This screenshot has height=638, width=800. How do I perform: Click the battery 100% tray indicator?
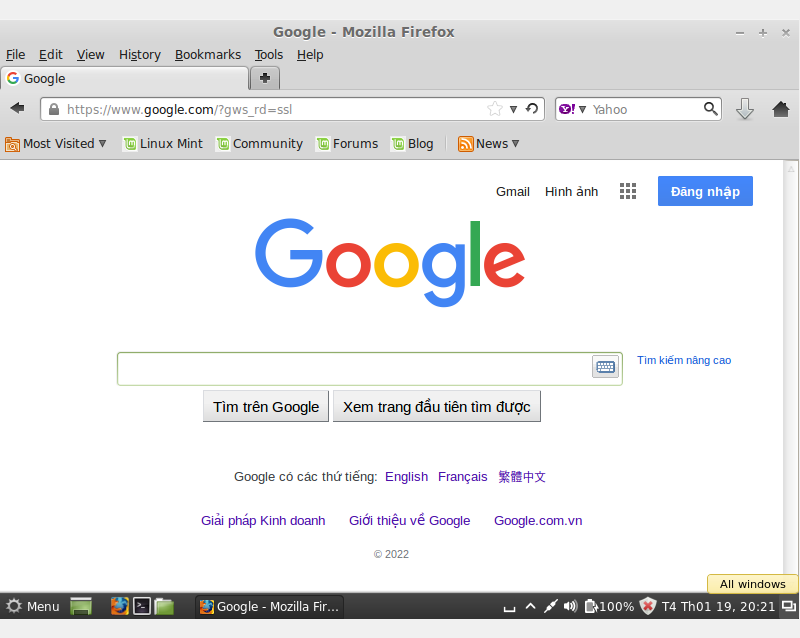point(609,606)
